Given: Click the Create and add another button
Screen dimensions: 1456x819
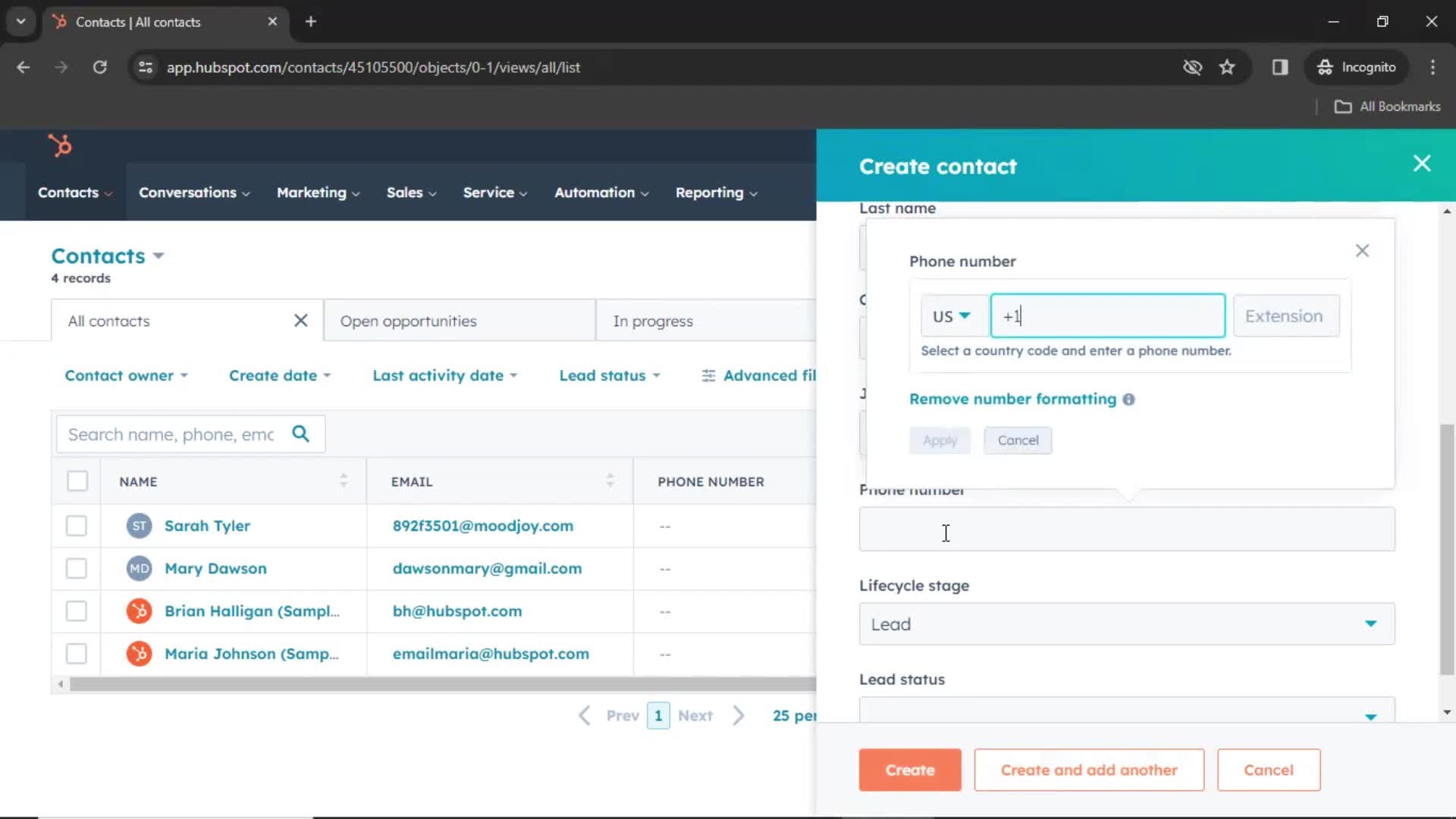Looking at the screenshot, I should tap(1088, 770).
